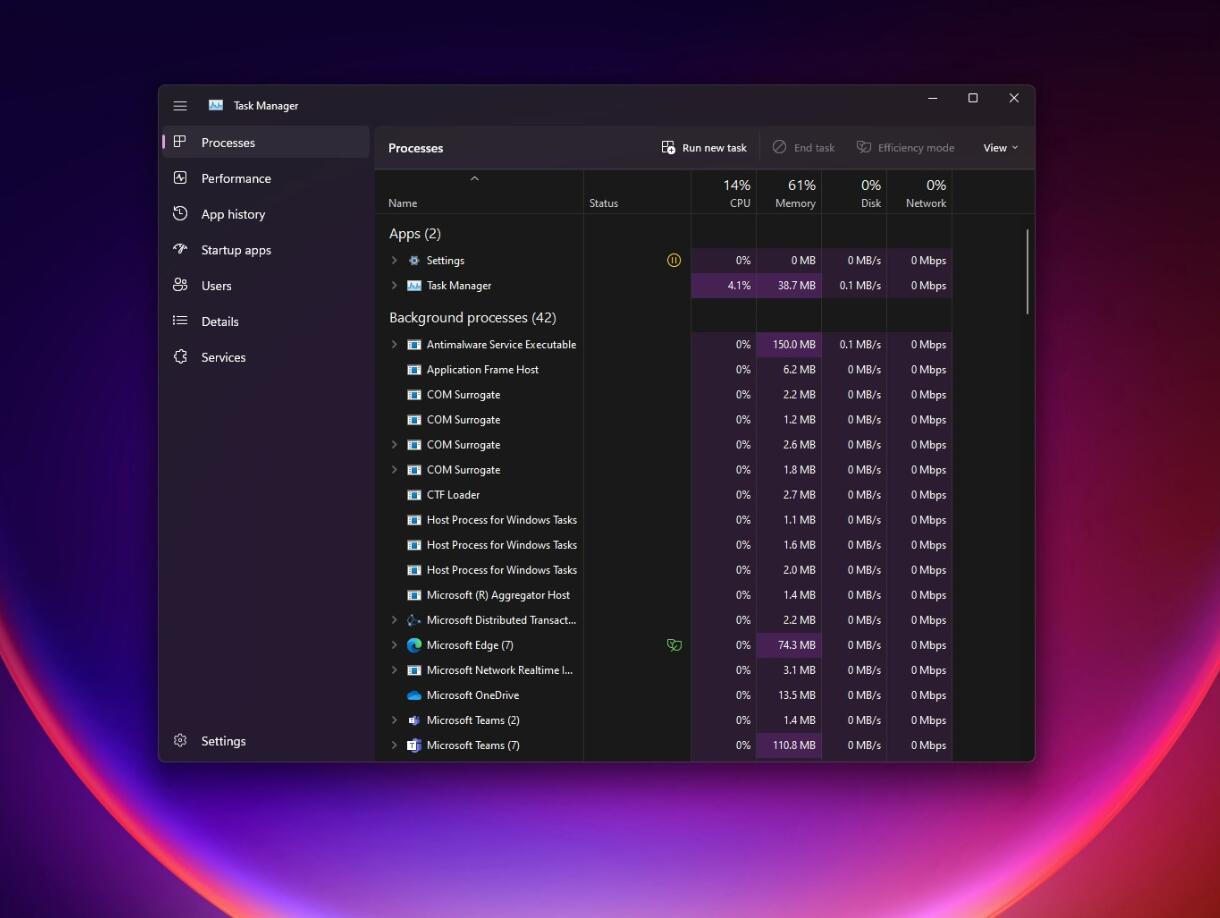Viewport: 1220px width, 918px height.
Task: Open Startup apps page
Action: [x=266, y=250]
